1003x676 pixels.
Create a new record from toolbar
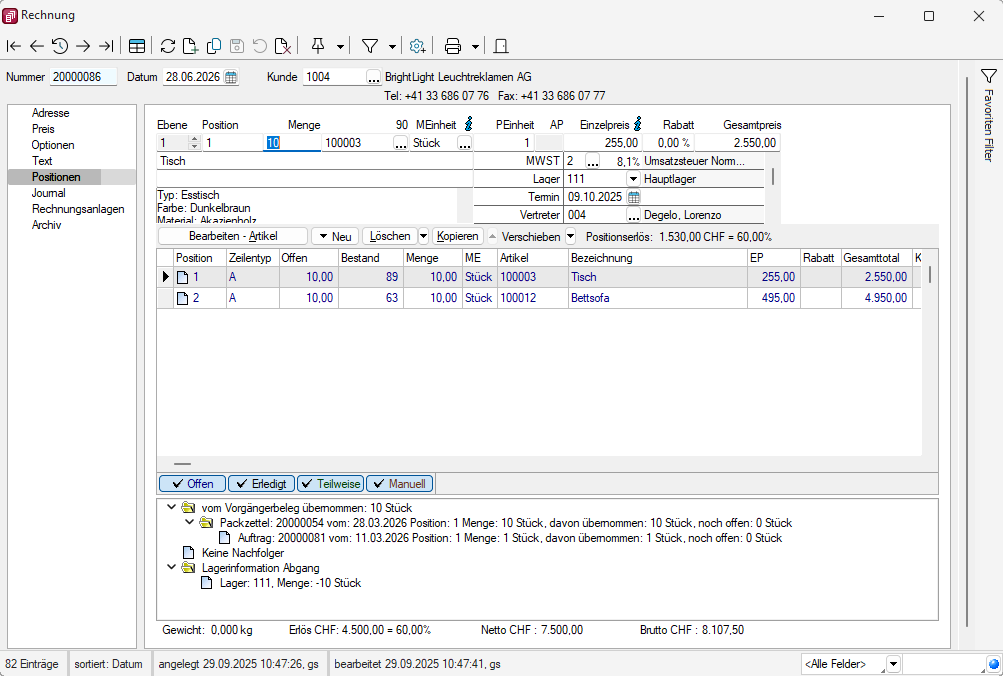[191, 46]
